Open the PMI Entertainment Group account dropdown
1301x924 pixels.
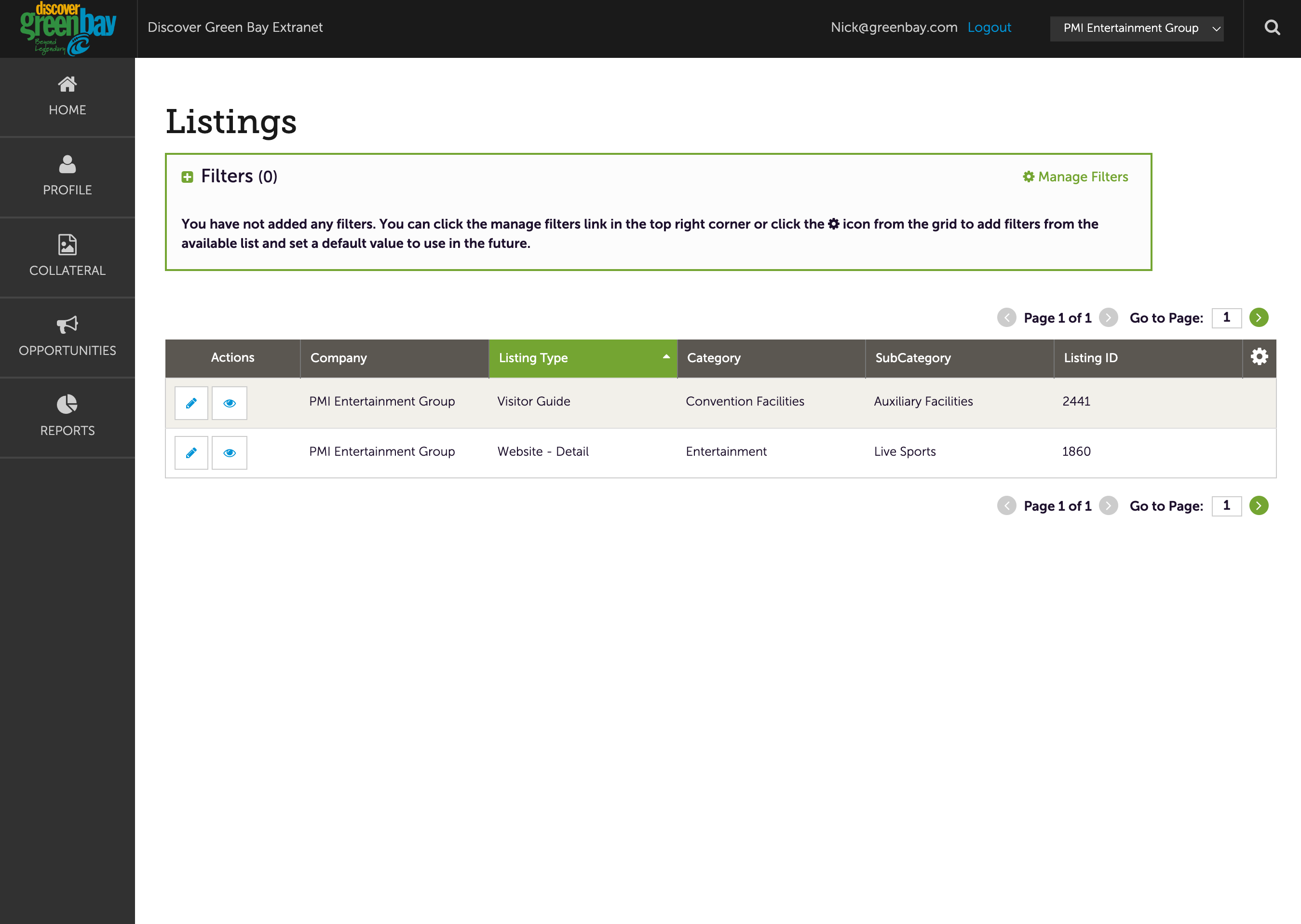[1136, 28]
